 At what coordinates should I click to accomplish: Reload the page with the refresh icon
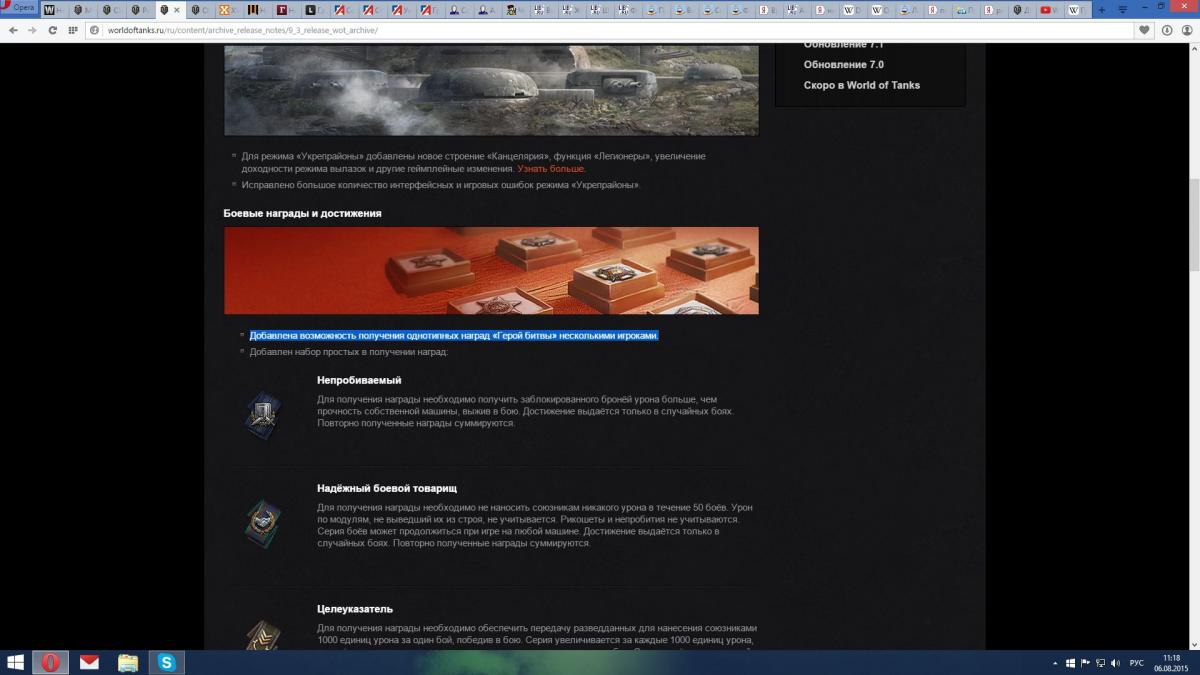click(x=53, y=30)
